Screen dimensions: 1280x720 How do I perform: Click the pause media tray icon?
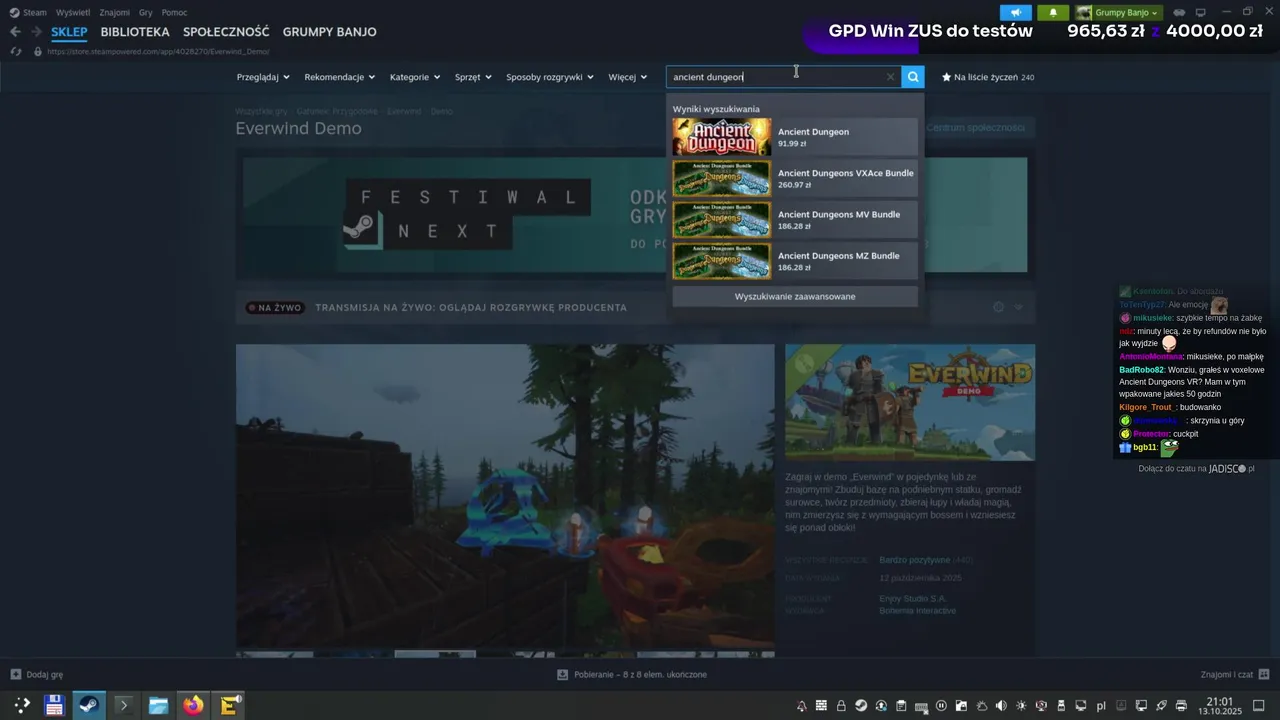(941, 706)
